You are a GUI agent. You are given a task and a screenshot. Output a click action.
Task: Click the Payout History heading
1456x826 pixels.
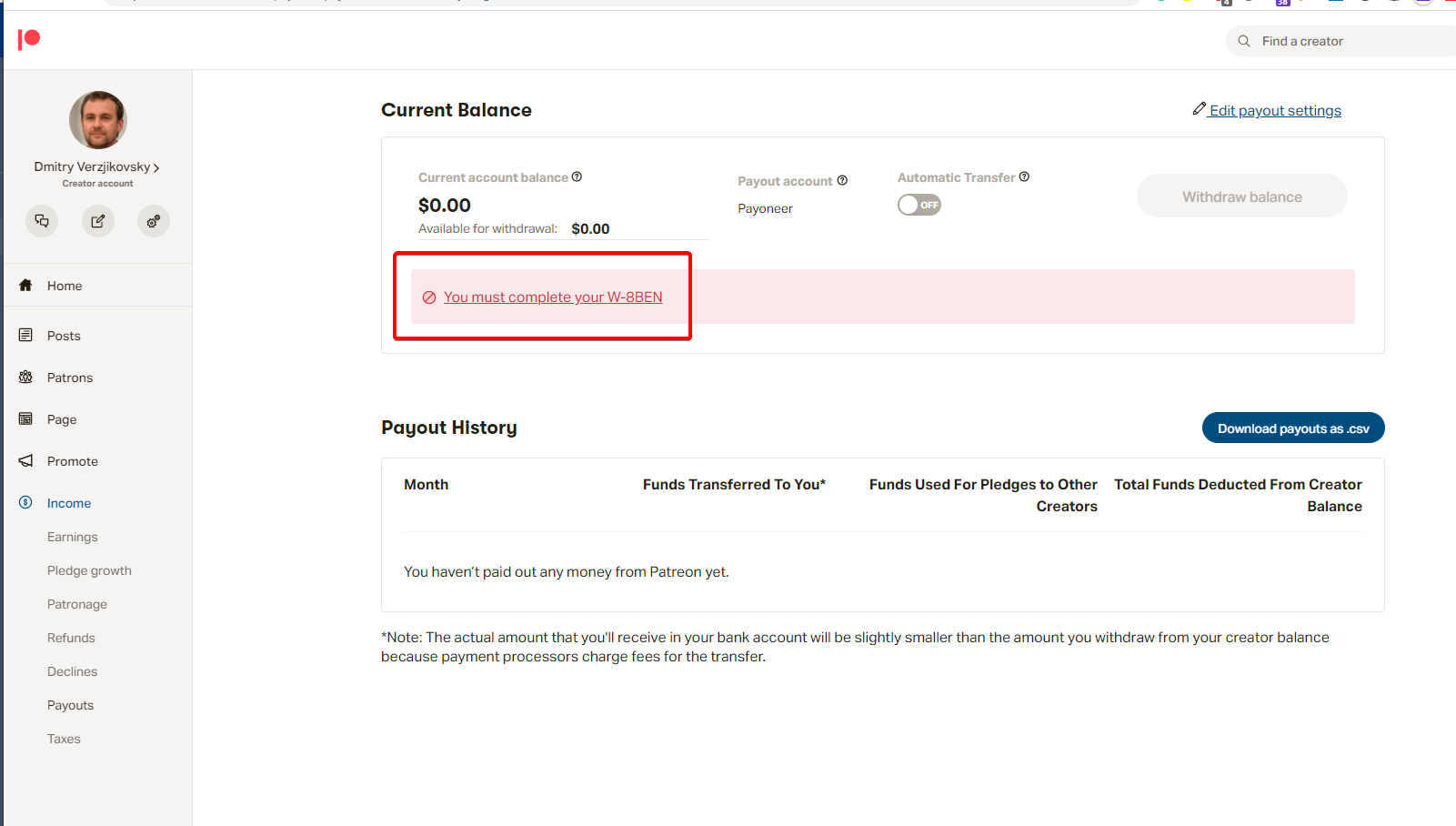tap(449, 428)
